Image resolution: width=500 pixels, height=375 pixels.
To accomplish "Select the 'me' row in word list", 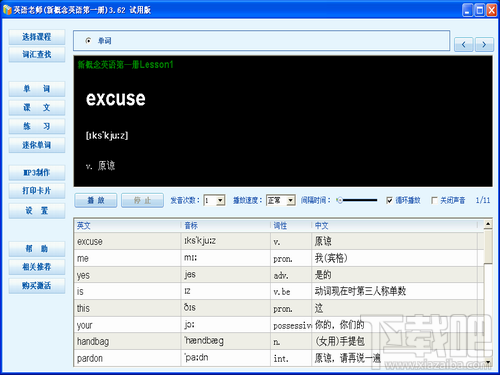I will click(x=279, y=258).
